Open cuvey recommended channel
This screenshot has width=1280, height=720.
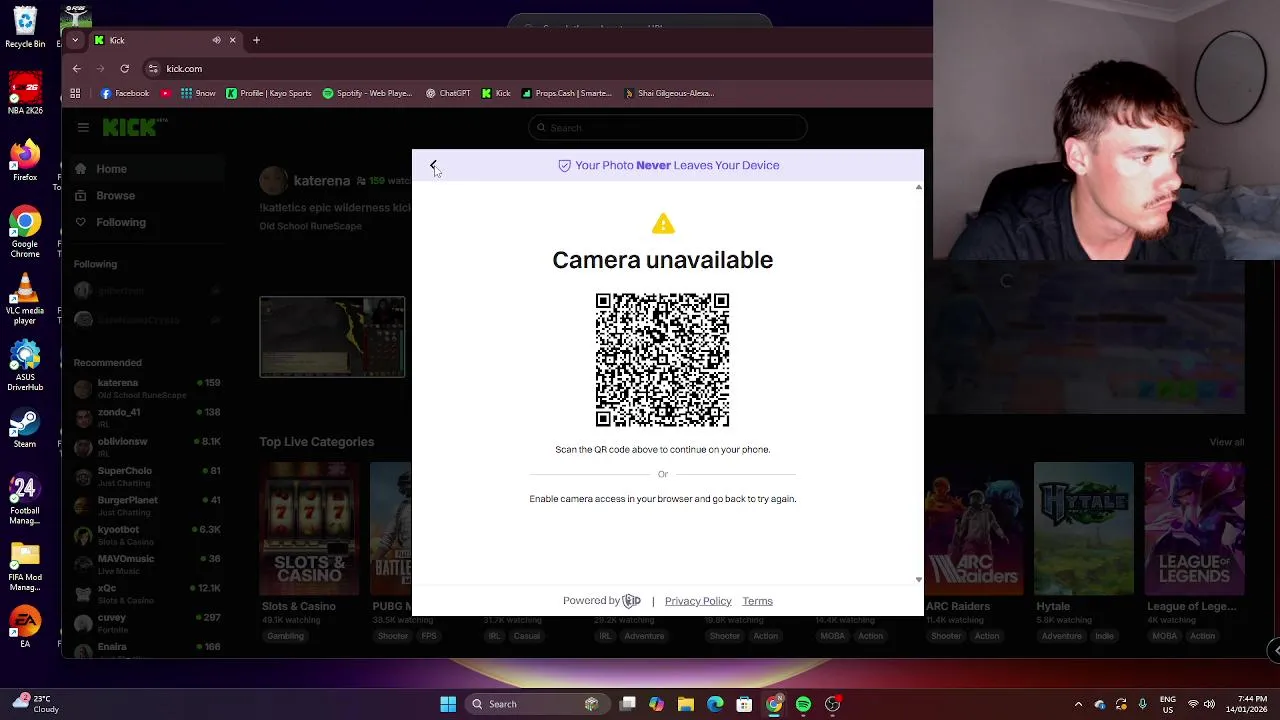(x=147, y=622)
